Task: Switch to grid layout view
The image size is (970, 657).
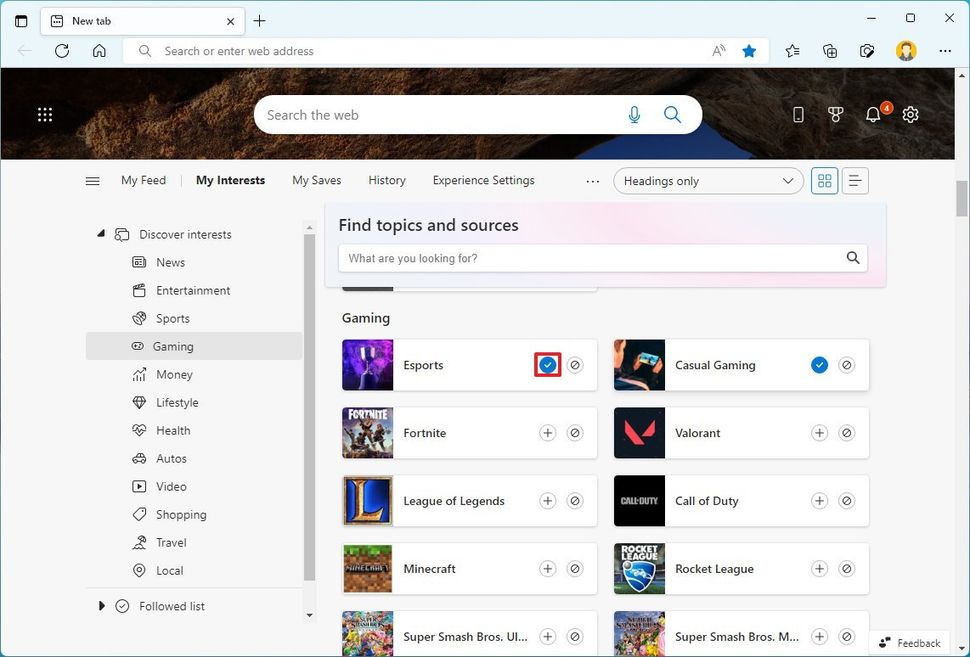Action: coord(823,180)
